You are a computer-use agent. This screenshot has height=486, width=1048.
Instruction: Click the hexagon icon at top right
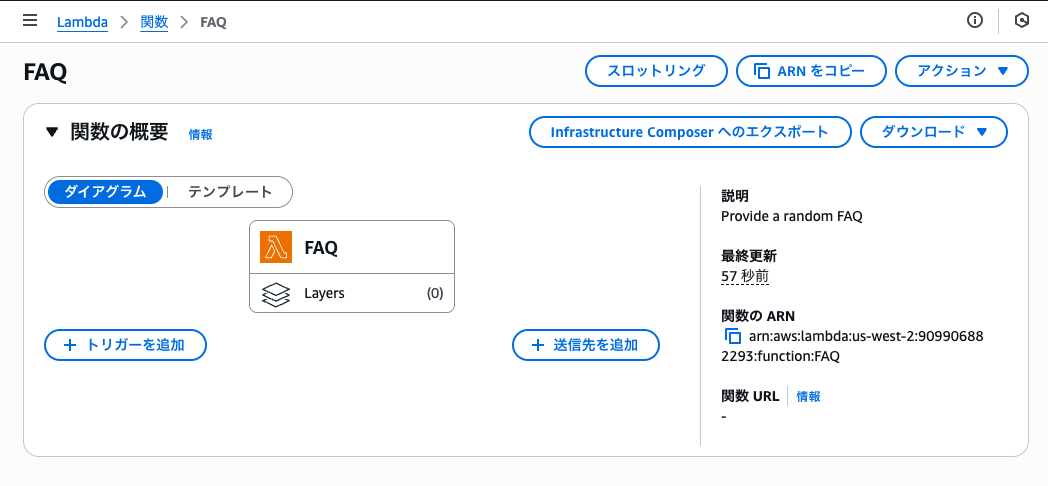(1021, 21)
